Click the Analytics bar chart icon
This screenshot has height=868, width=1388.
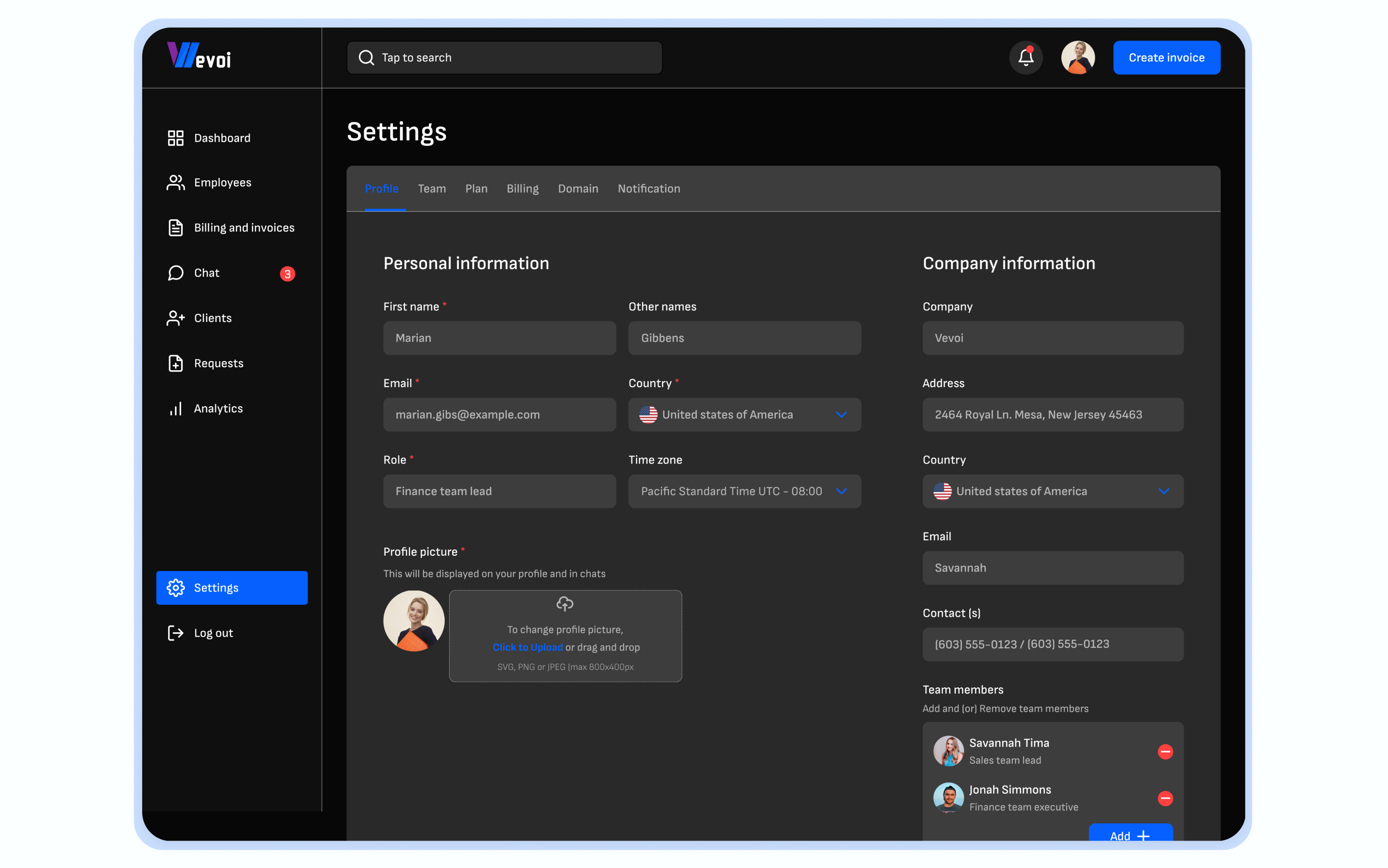click(175, 408)
